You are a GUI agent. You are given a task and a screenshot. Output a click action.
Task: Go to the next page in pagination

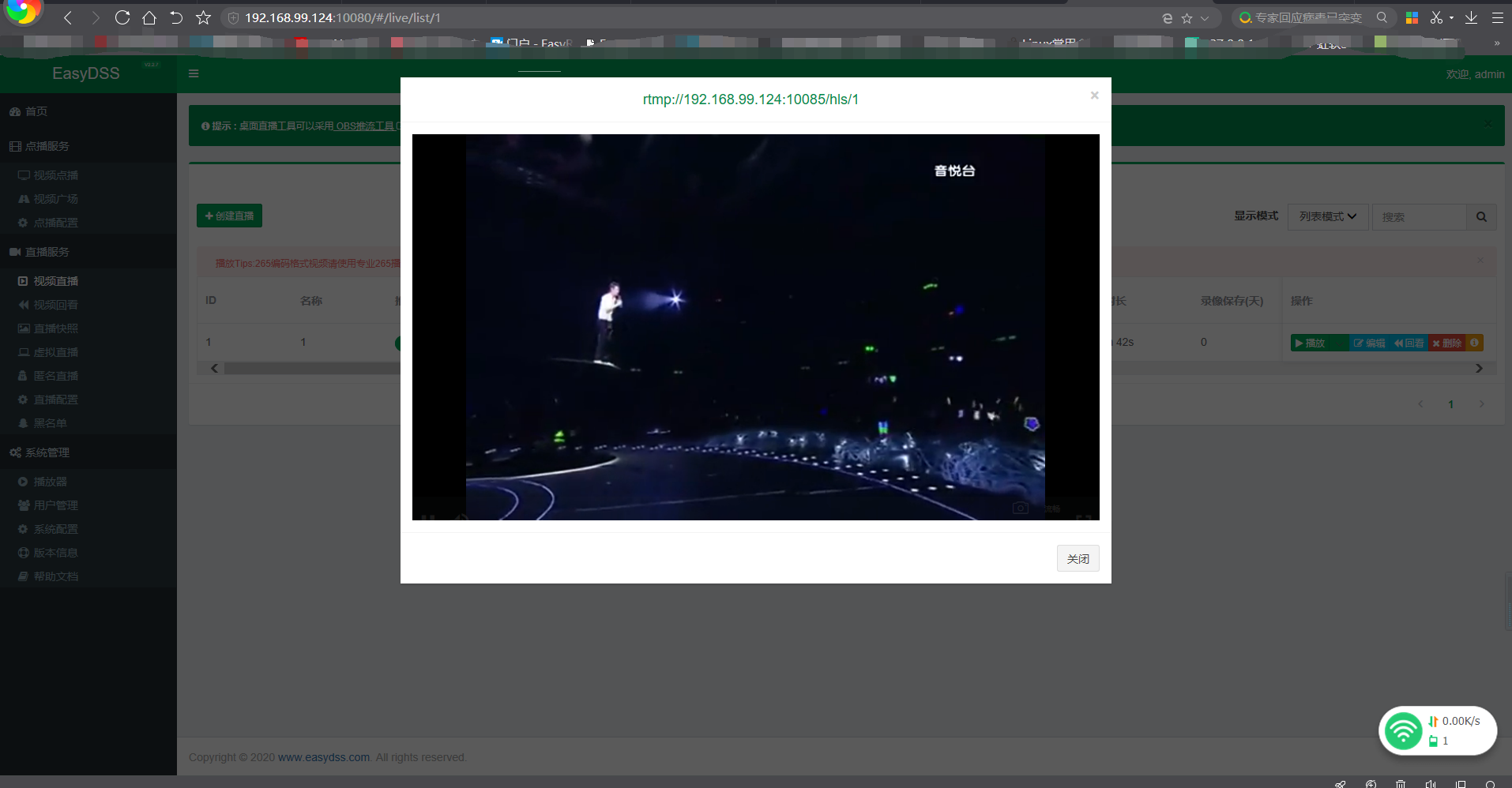click(1481, 404)
